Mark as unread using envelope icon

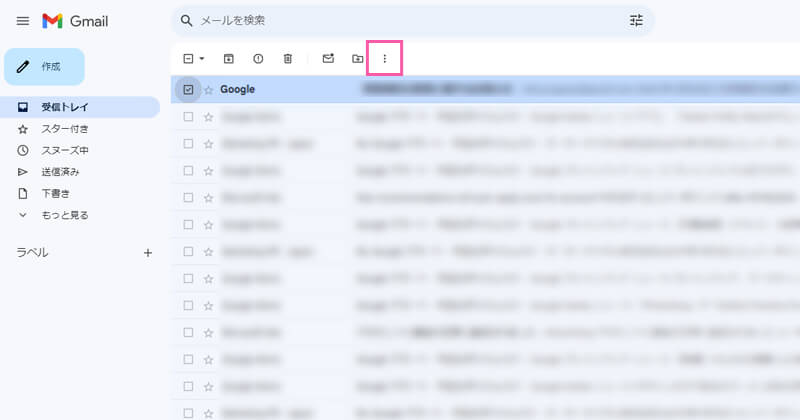point(328,59)
